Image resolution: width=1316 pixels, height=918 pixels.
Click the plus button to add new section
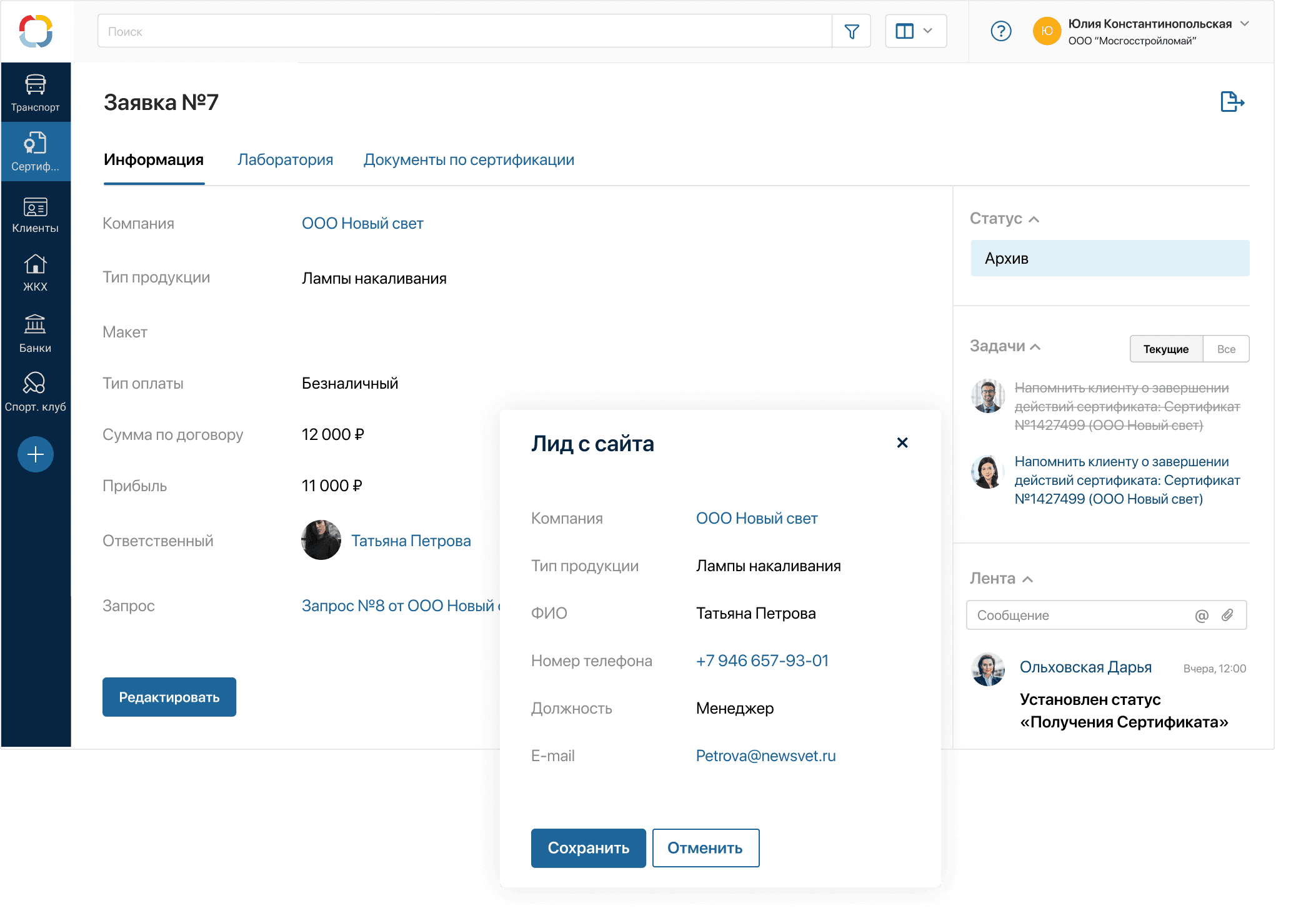[x=36, y=454]
